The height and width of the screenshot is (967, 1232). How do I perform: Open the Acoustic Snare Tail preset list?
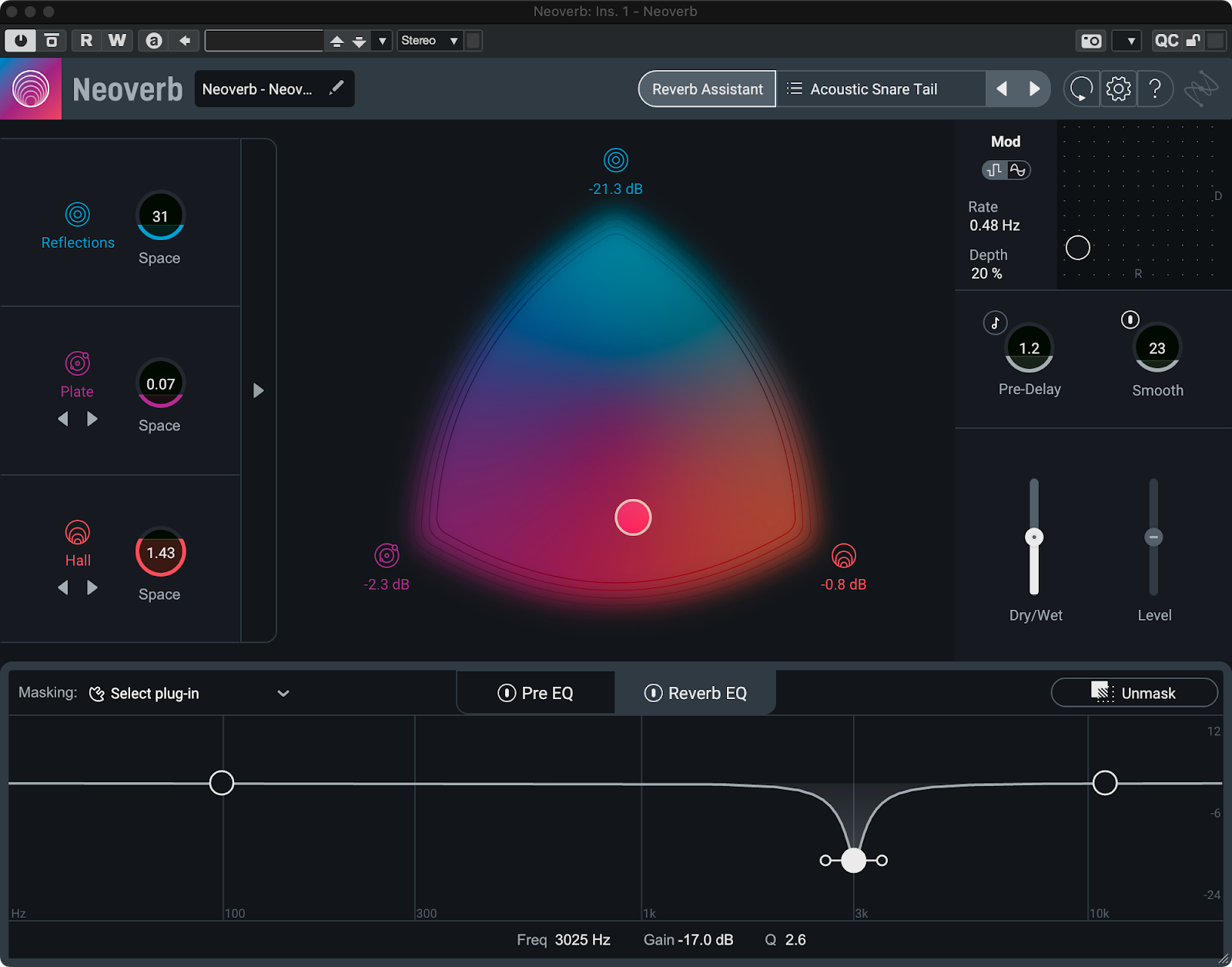[x=873, y=89]
